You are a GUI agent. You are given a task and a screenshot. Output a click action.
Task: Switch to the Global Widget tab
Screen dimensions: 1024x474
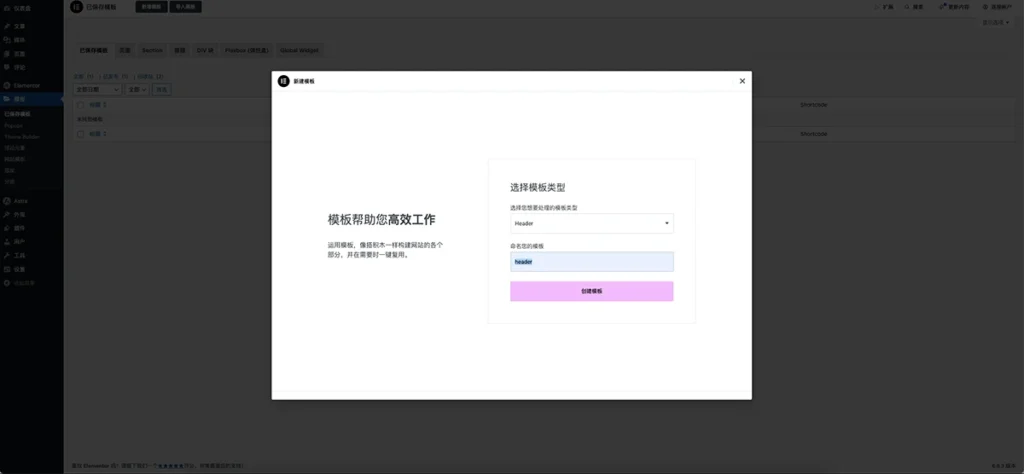coord(298,49)
